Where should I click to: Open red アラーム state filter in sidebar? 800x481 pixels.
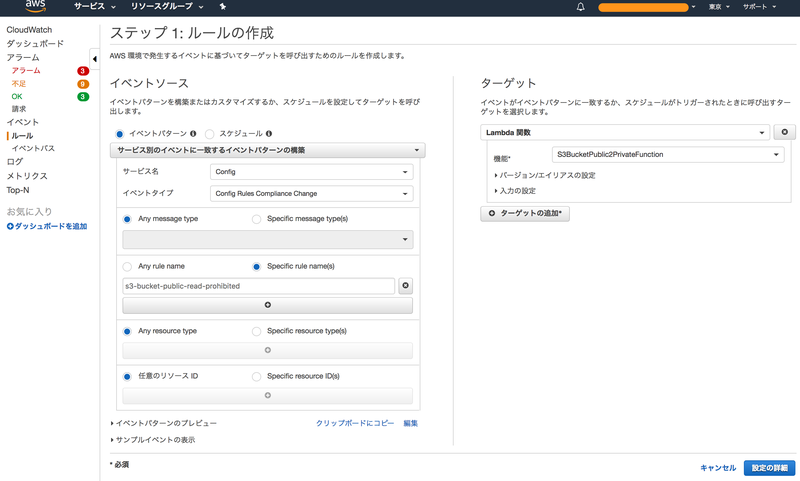point(26,71)
